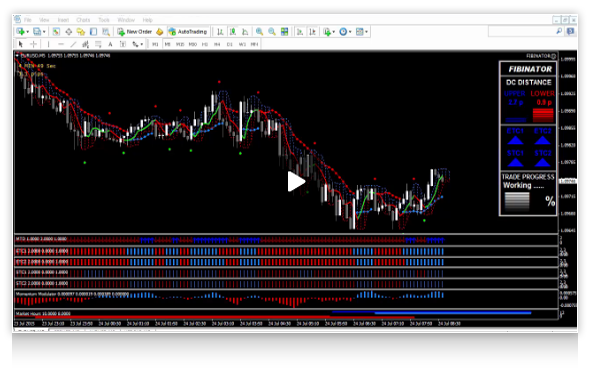Open the File menu
591x373 pixels.
28,20
